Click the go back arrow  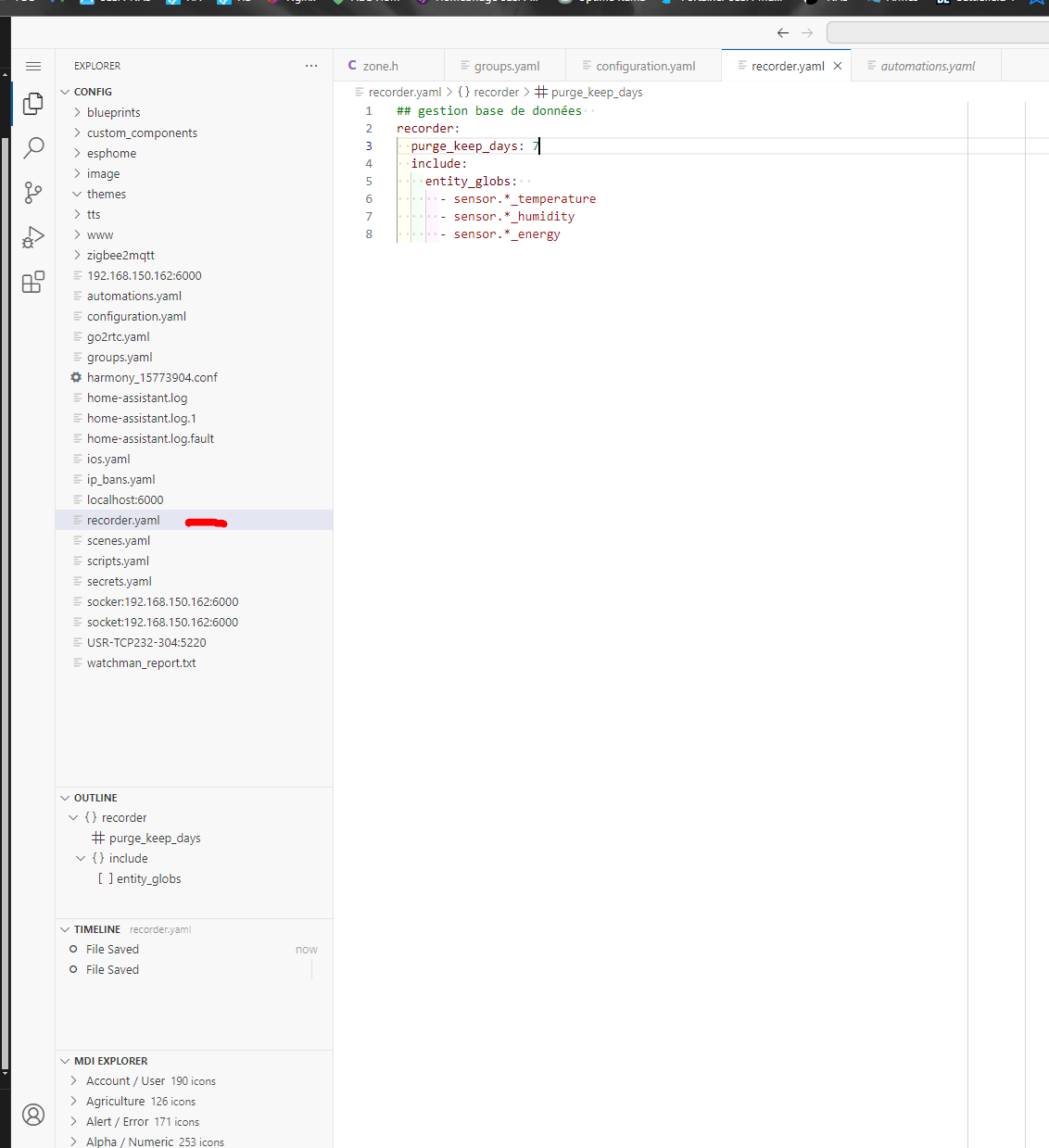783,32
